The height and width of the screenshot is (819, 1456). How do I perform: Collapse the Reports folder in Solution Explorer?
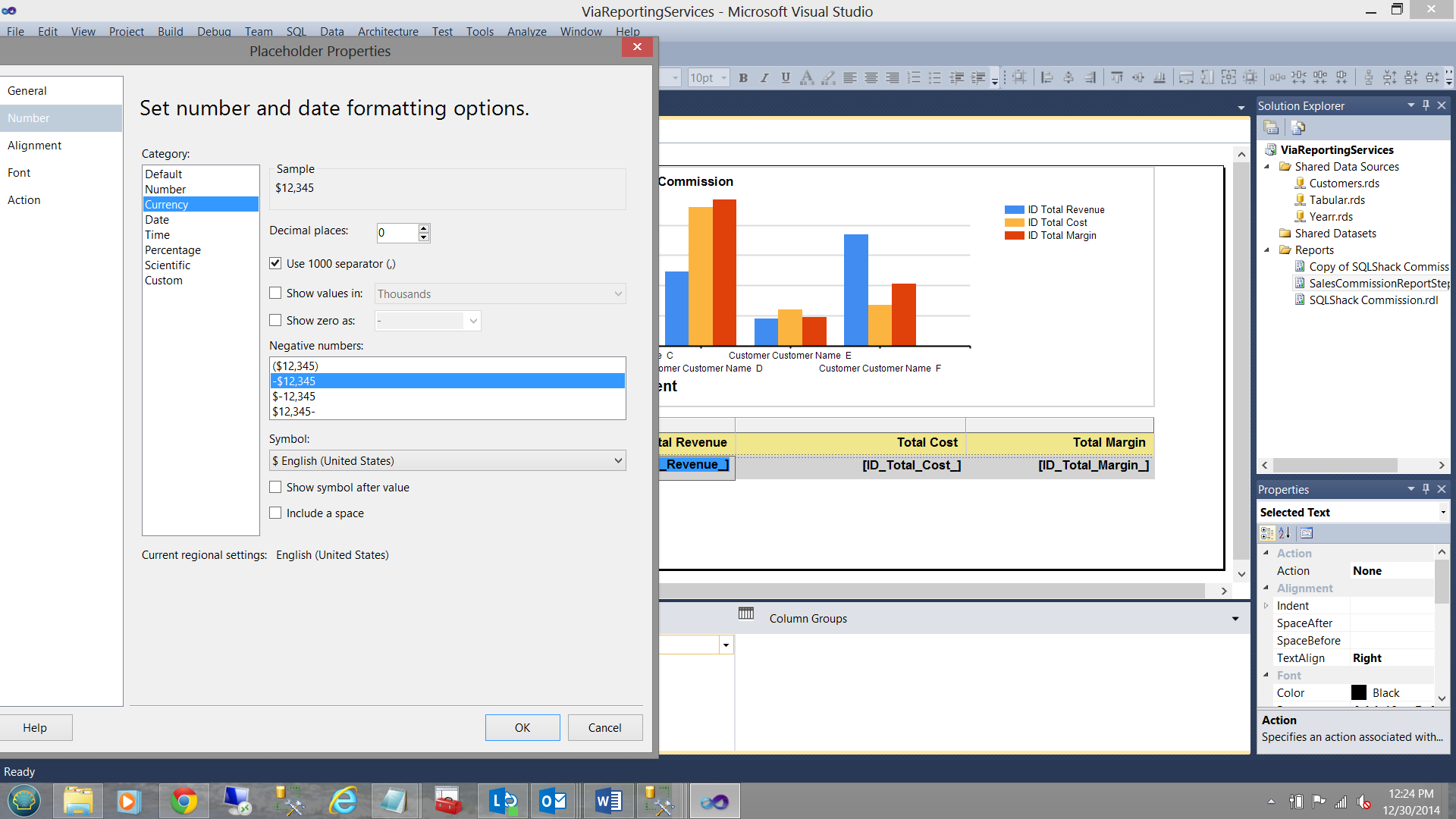pyautogui.click(x=1266, y=249)
